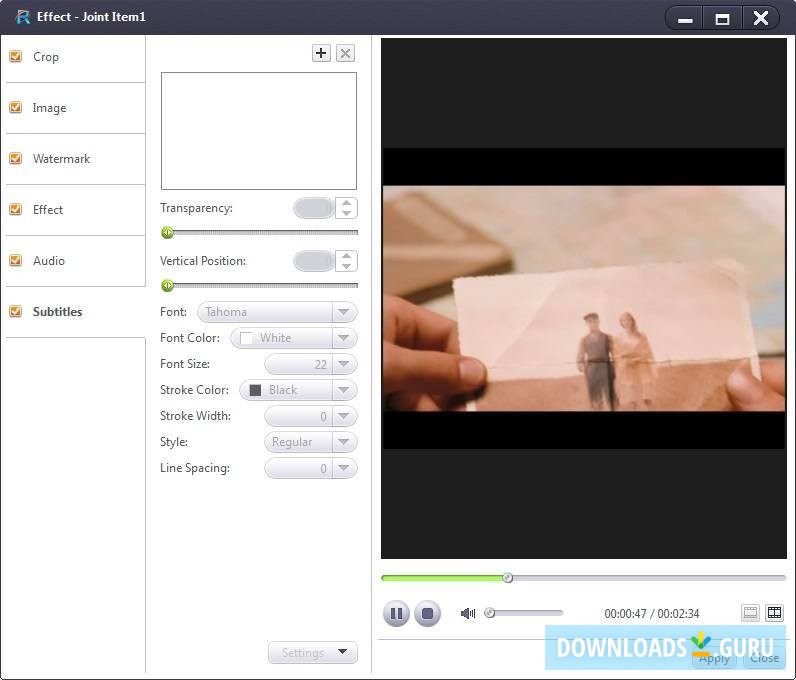Open the Style dropdown showing Regular
796x680 pixels.
coord(311,442)
